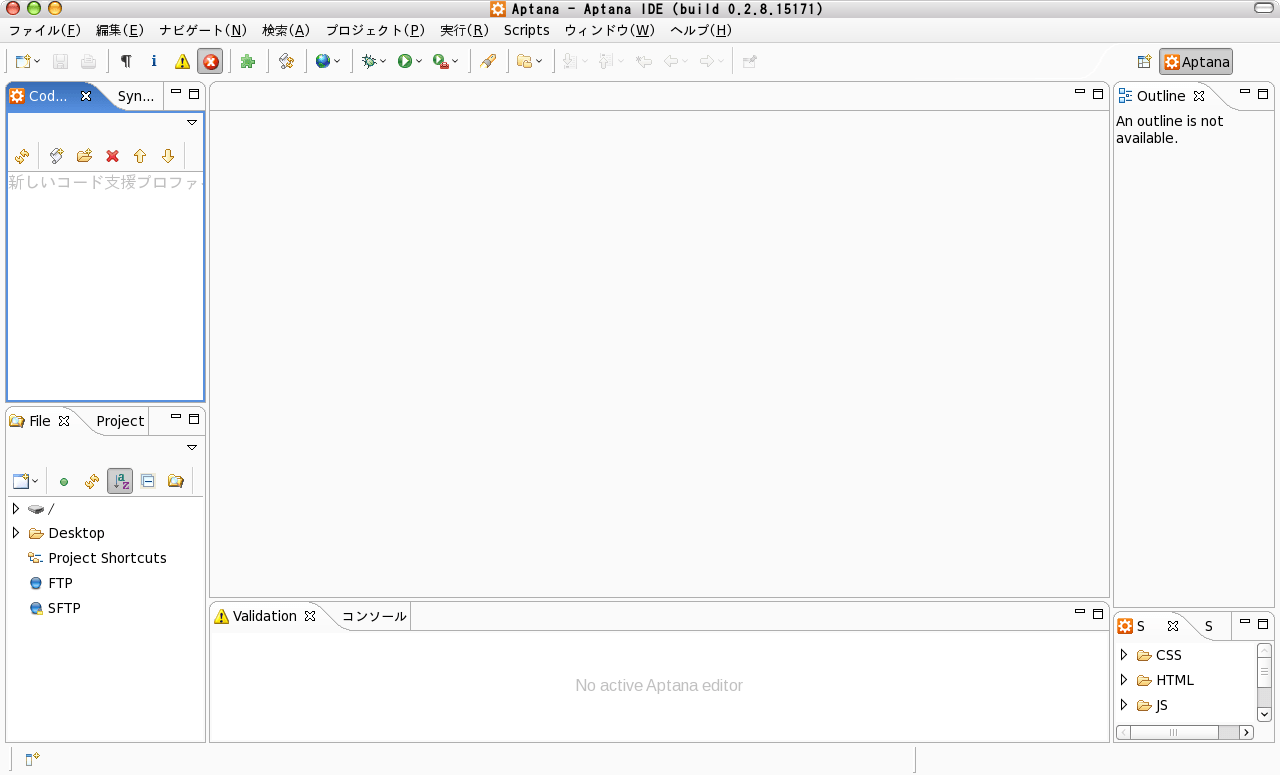This screenshot has height=775, width=1280.
Task: Click open-folder icon in Code Assist panel
Action: coord(85,156)
